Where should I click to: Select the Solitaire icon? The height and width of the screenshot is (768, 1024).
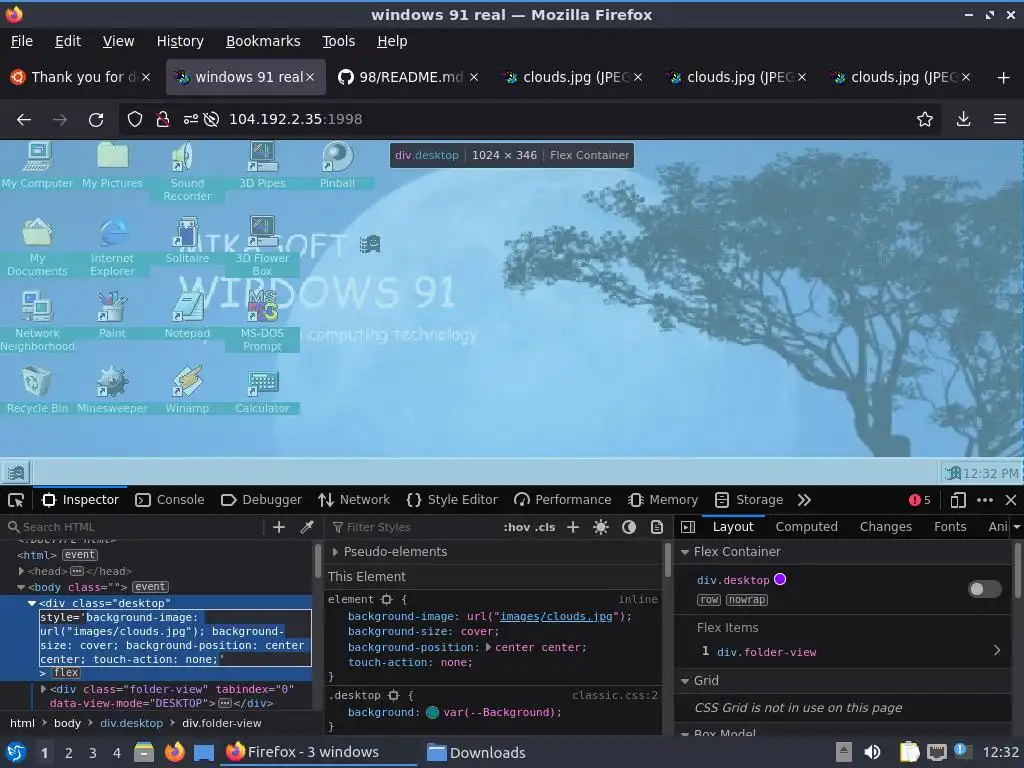coord(187,240)
